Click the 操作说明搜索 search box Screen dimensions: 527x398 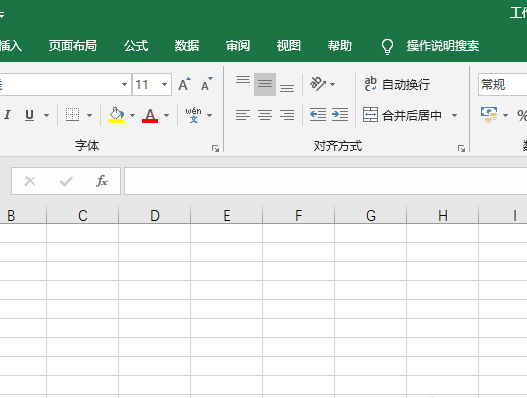pyautogui.click(x=443, y=46)
